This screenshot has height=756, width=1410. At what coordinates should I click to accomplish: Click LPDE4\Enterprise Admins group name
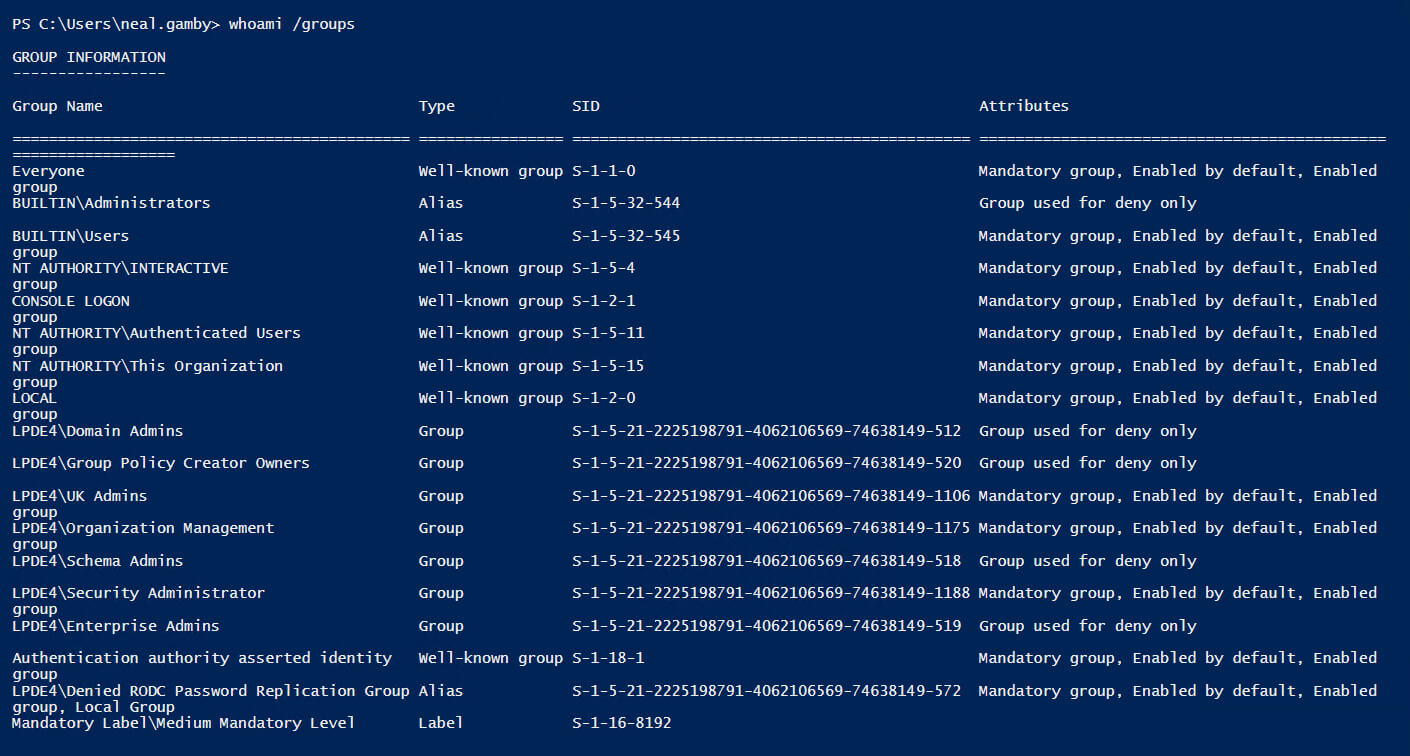(116, 626)
